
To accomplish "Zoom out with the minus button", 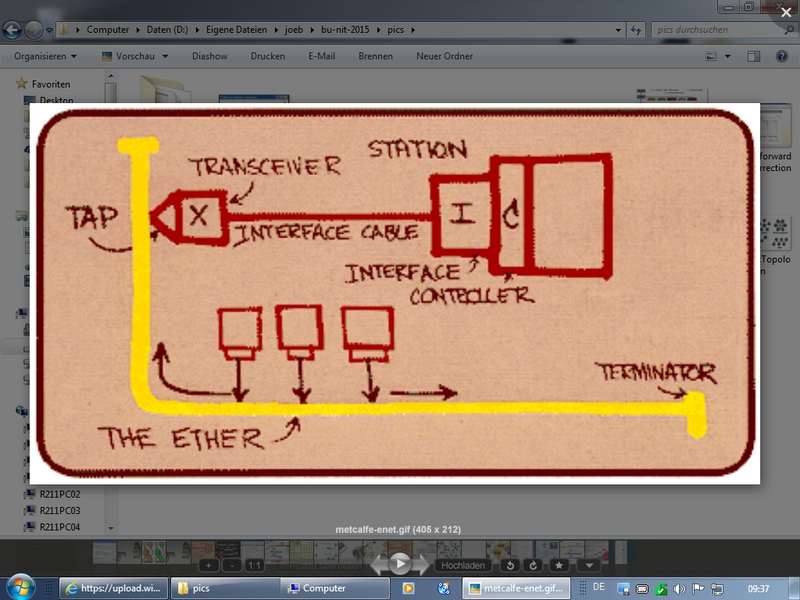I will pos(232,565).
